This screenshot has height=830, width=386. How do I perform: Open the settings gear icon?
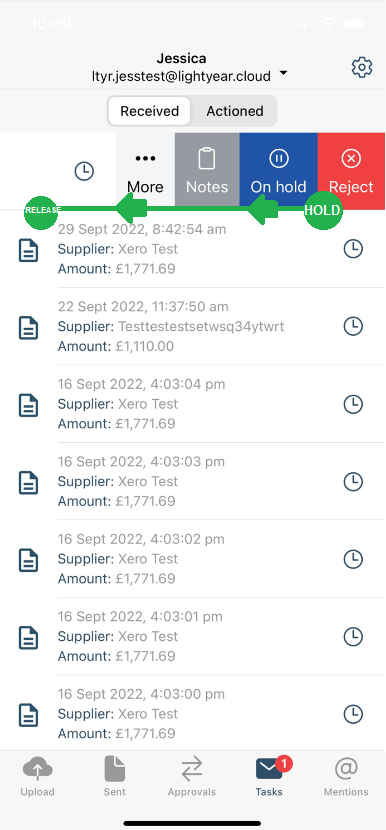(362, 68)
